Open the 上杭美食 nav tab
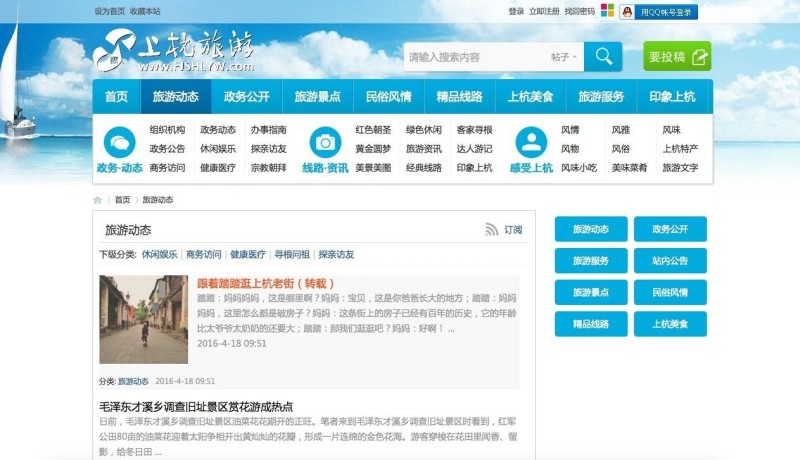Viewport: 800px width, 460px height. pyautogui.click(x=530, y=96)
